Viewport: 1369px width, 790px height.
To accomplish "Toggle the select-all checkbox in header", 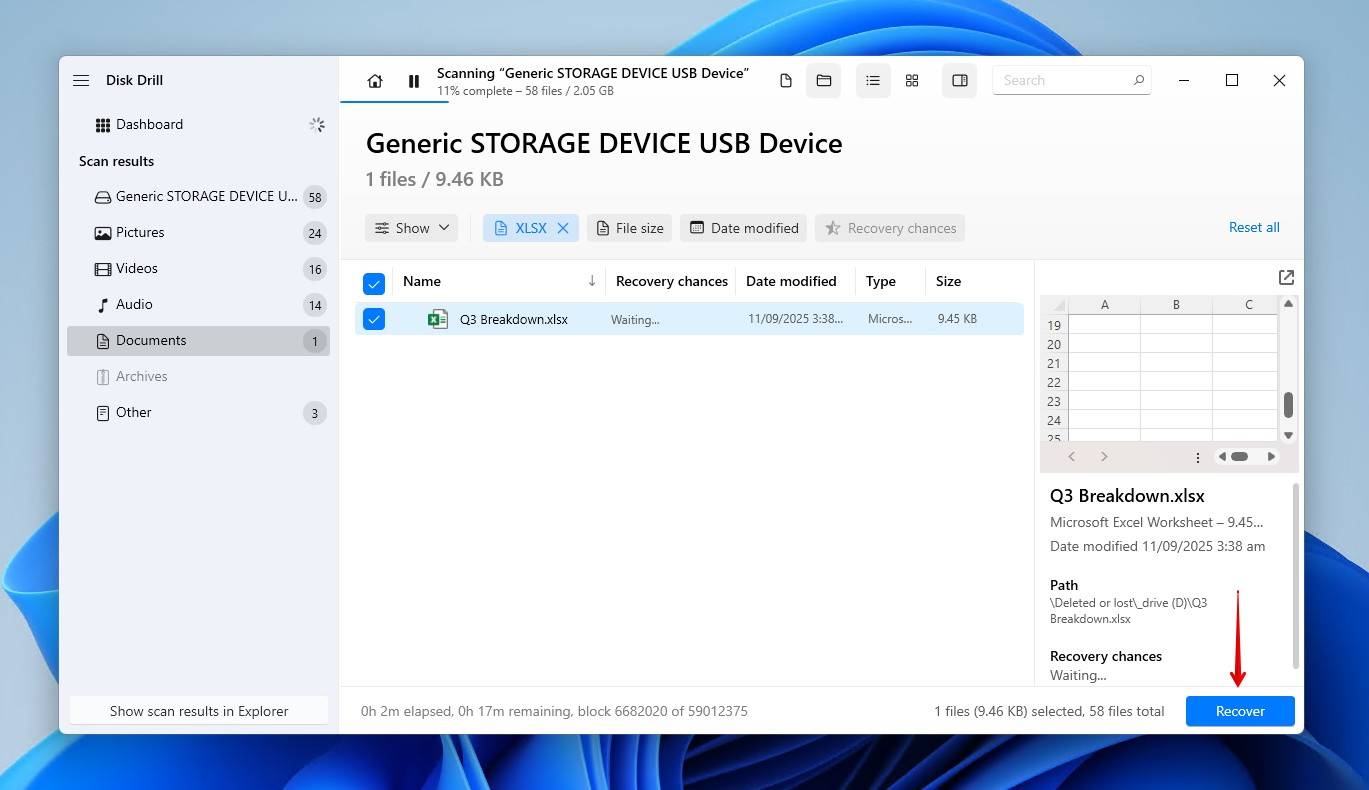I will pos(374,284).
